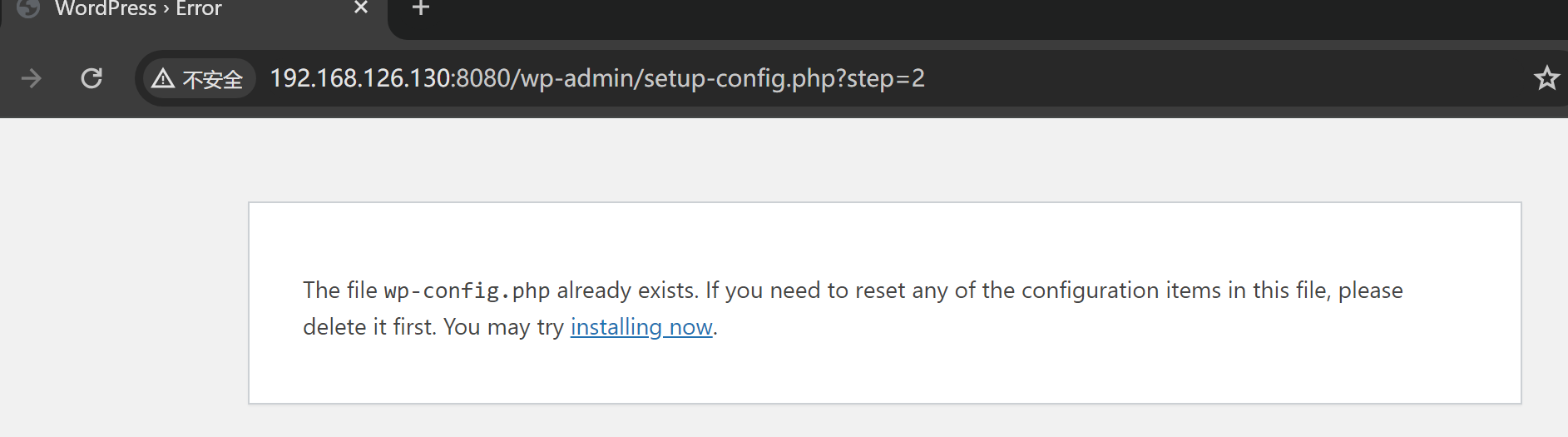Close the WordPress Error tab
Image resolution: width=1568 pixels, height=437 pixels.
click(361, 7)
